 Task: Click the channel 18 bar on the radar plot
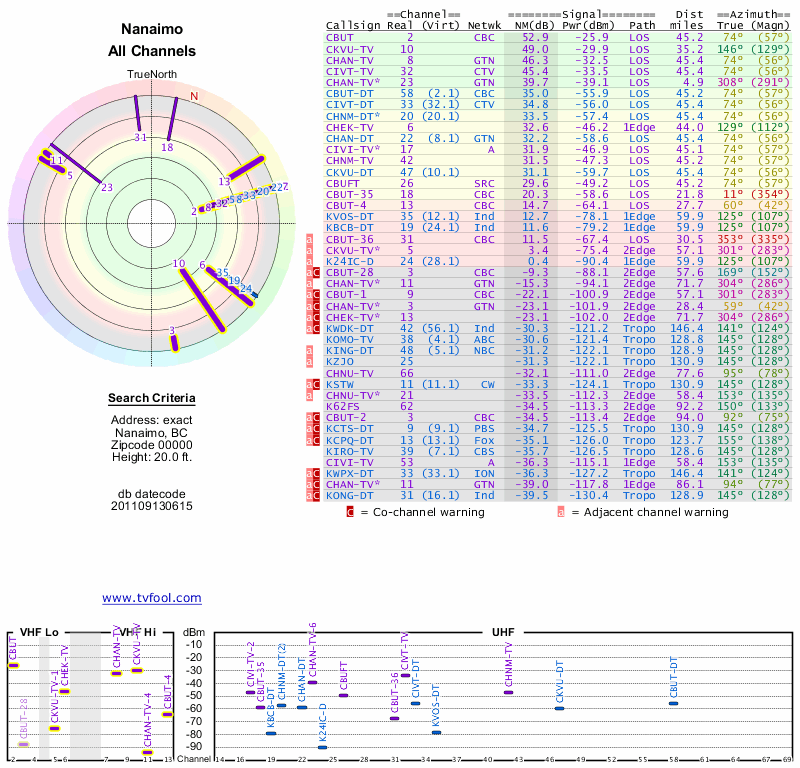pyautogui.click(x=172, y=118)
